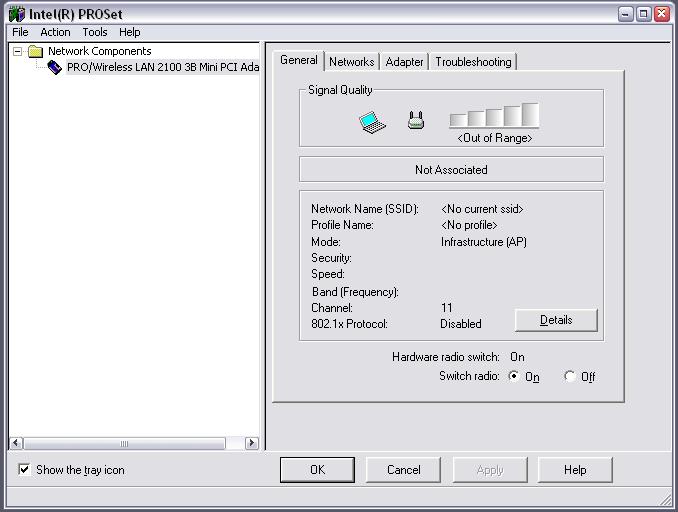Click the laptop icon in Signal Quality
Image resolution: width=678 pixels, height=512 pixels.
click(x=372, y=122)
